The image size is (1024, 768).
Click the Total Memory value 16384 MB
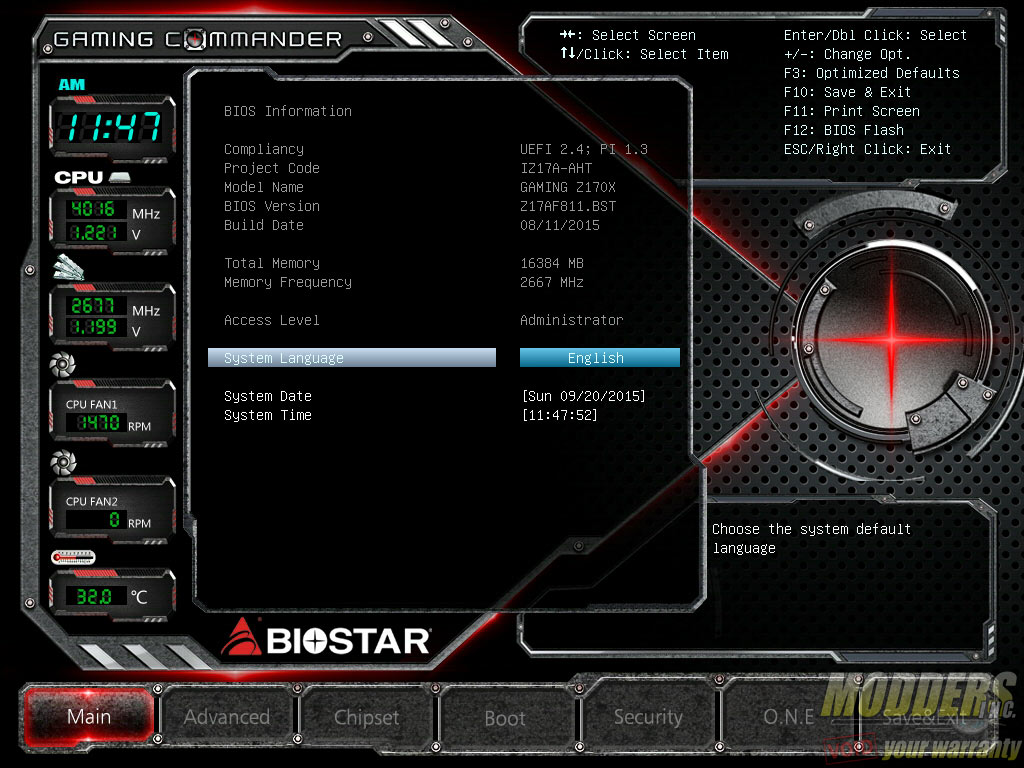click(x=552, y=263)
